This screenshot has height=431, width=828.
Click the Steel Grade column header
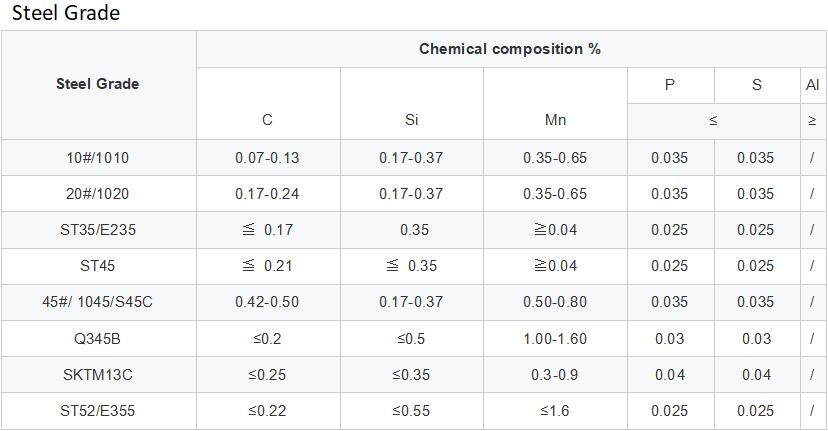(98, 84)
